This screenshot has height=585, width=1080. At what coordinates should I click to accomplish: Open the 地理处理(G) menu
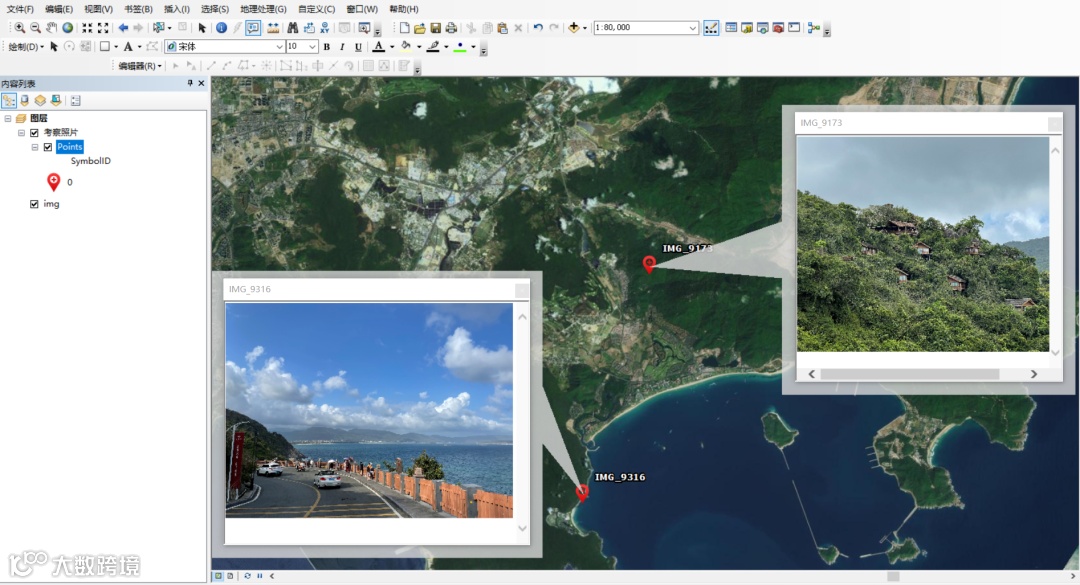coord(262,9)
